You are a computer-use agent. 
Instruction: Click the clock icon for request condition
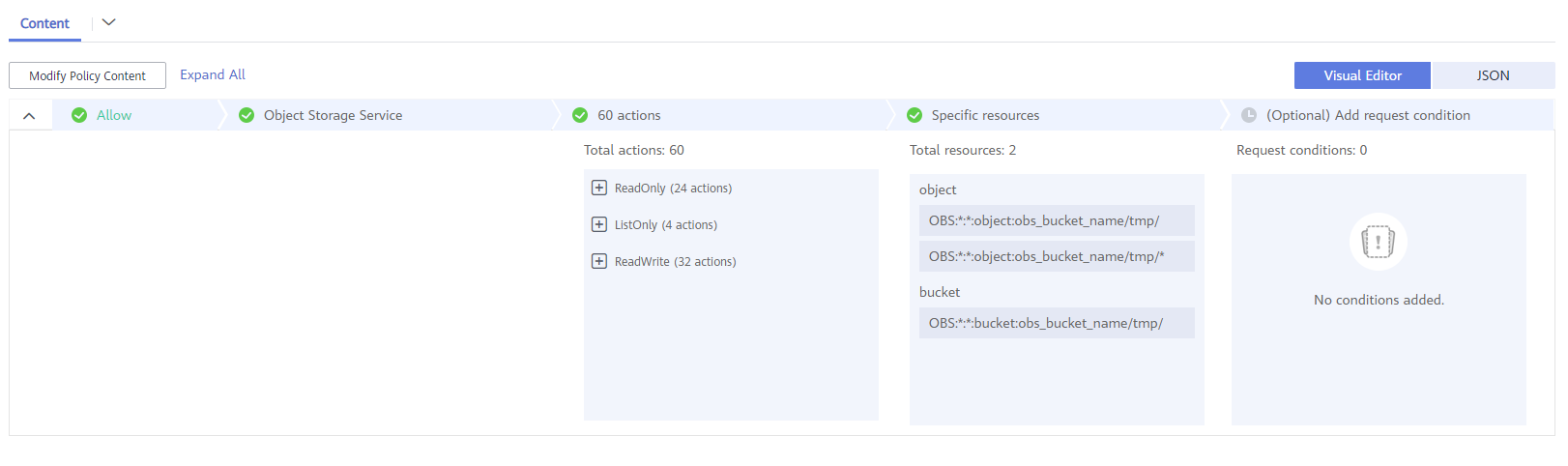pos(1249,115)
